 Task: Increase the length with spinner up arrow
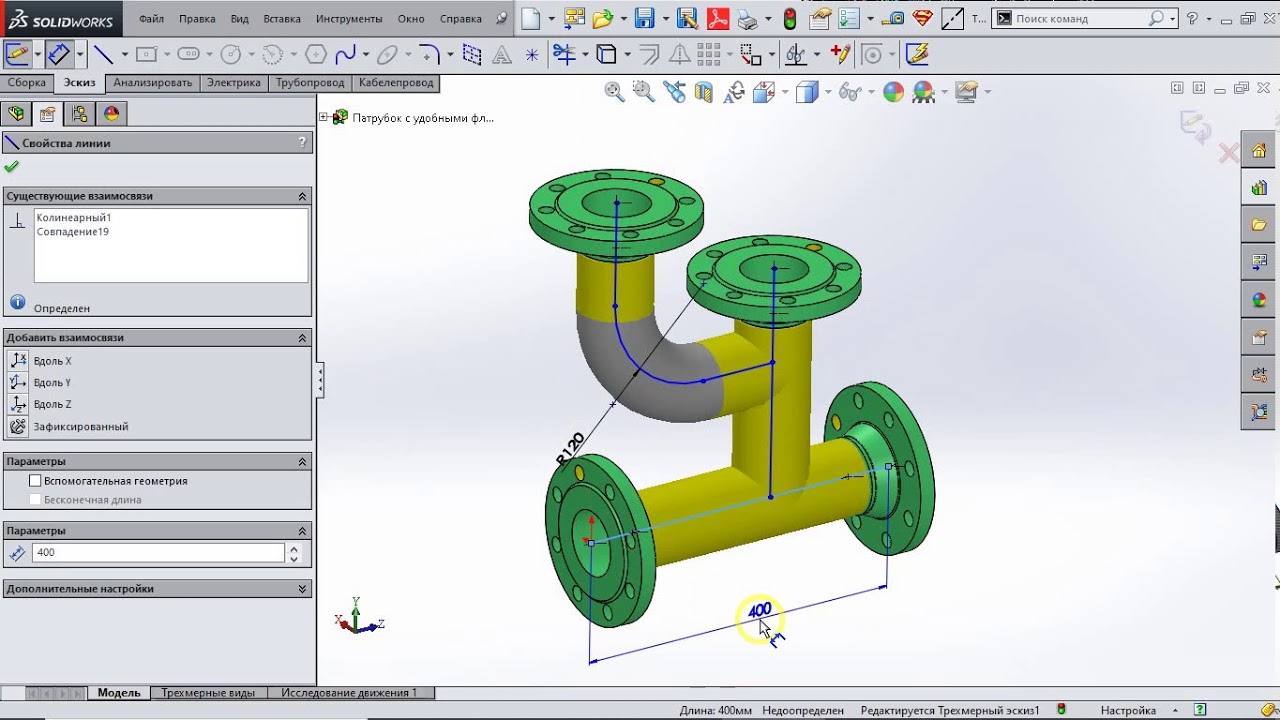click(x=294, y=548)
